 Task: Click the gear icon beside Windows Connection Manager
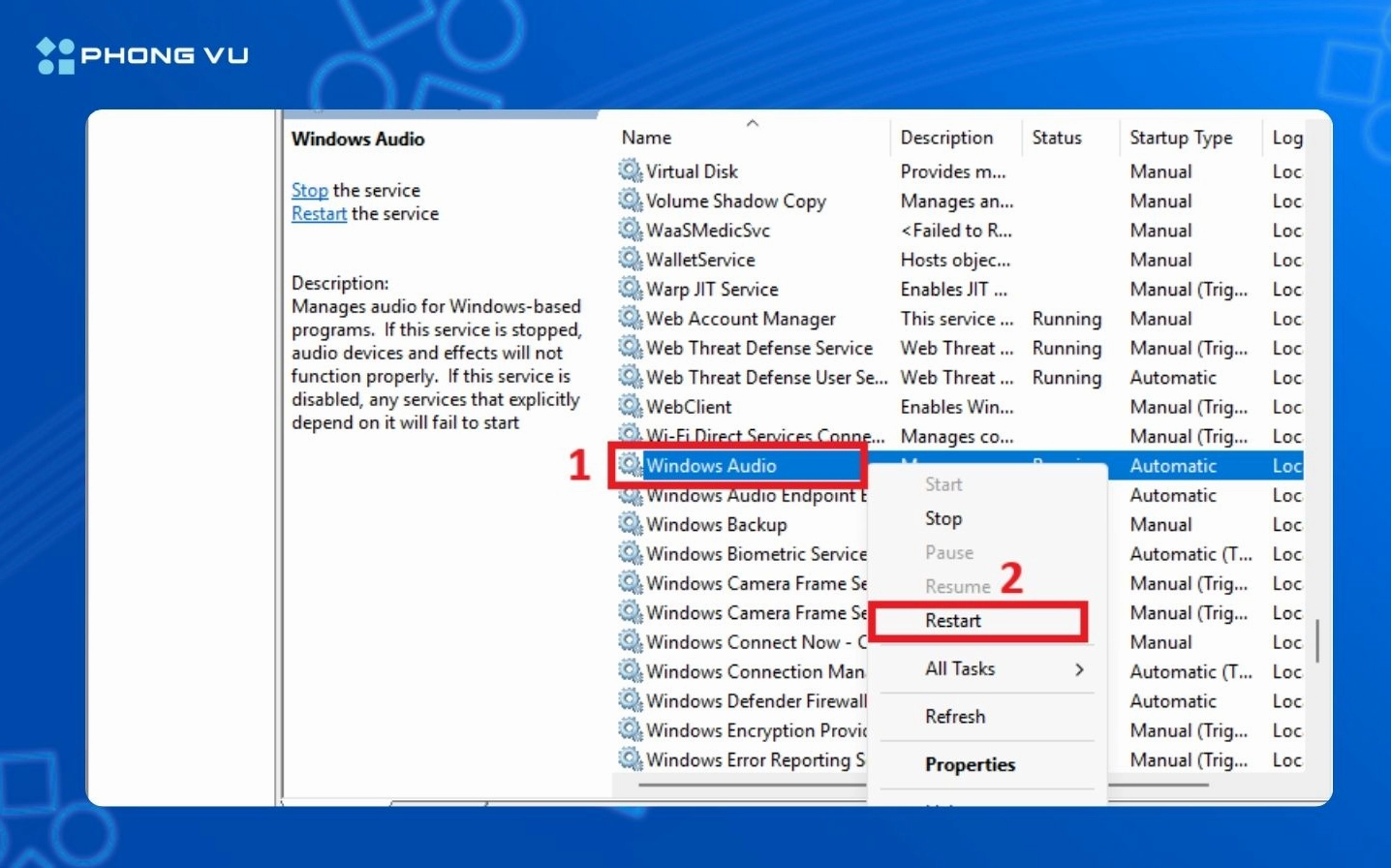click(631, 671)
